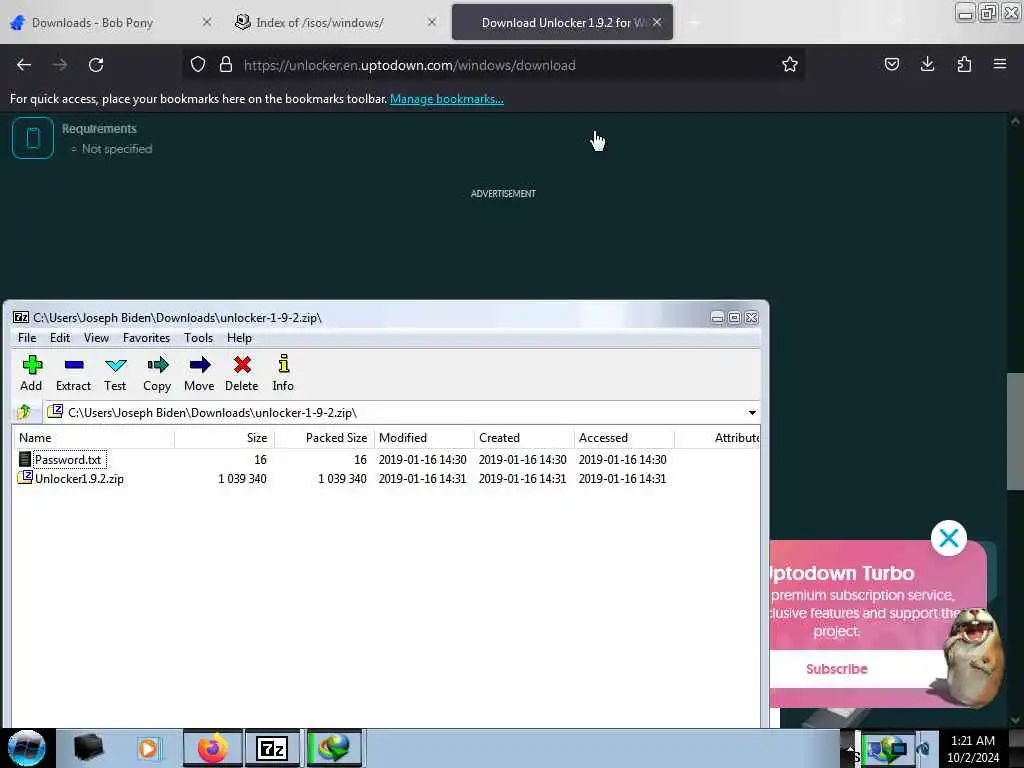1024x768 pixels.
Task: Close the Index of /isos/windows/ tab
Action: [x=432, y=22]
